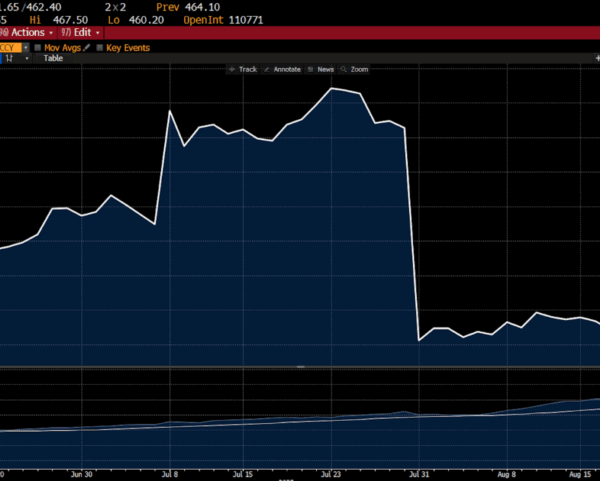600x481 pixels.
Task: Click the Zoom magnifier icon
Action: 344,69
